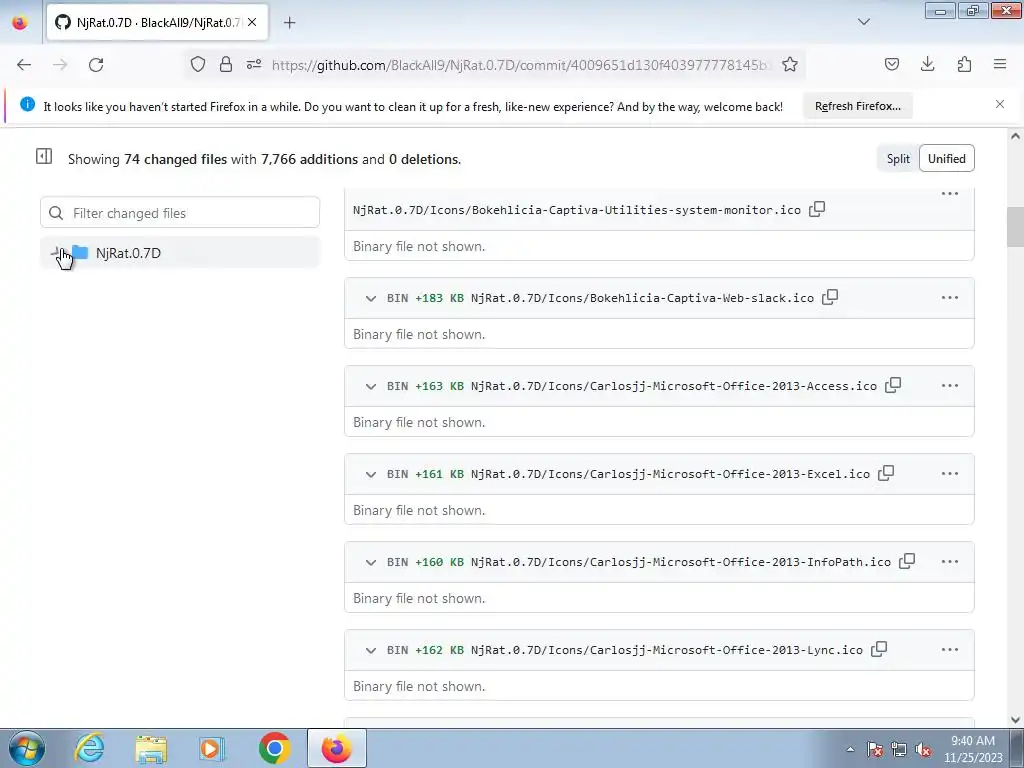
Task: Copy path of Office-2013-Excel.ico
Action: (886, 473)
